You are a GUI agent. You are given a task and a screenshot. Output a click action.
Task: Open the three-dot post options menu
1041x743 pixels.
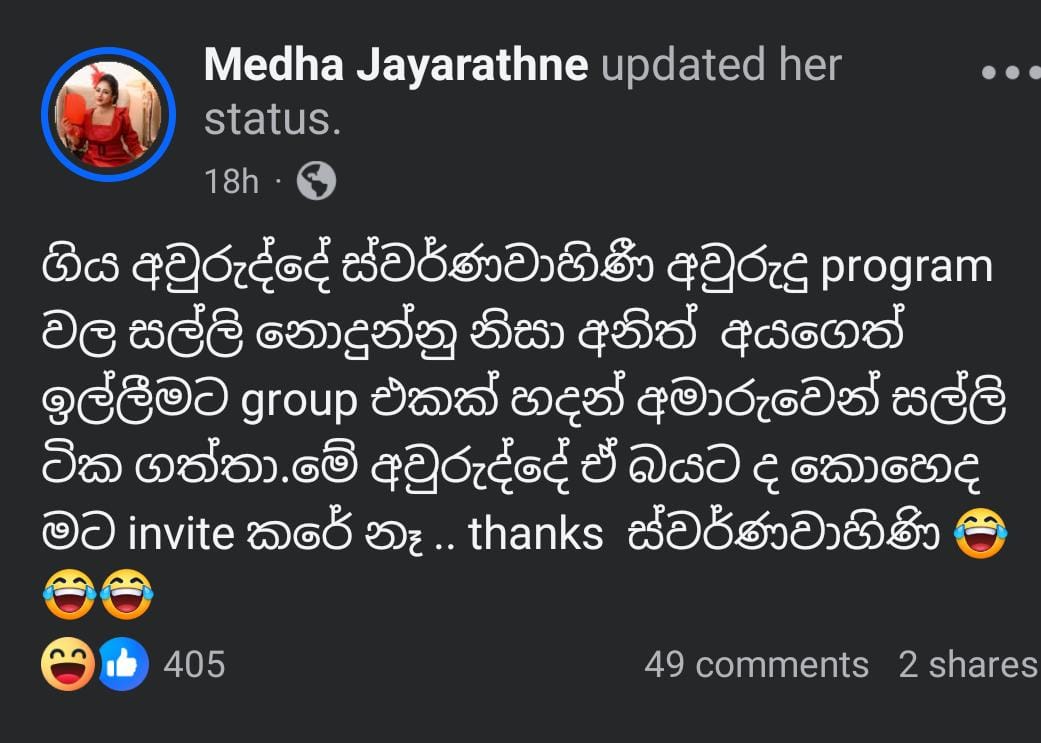pyautogui.click(x=1008, y=72)
